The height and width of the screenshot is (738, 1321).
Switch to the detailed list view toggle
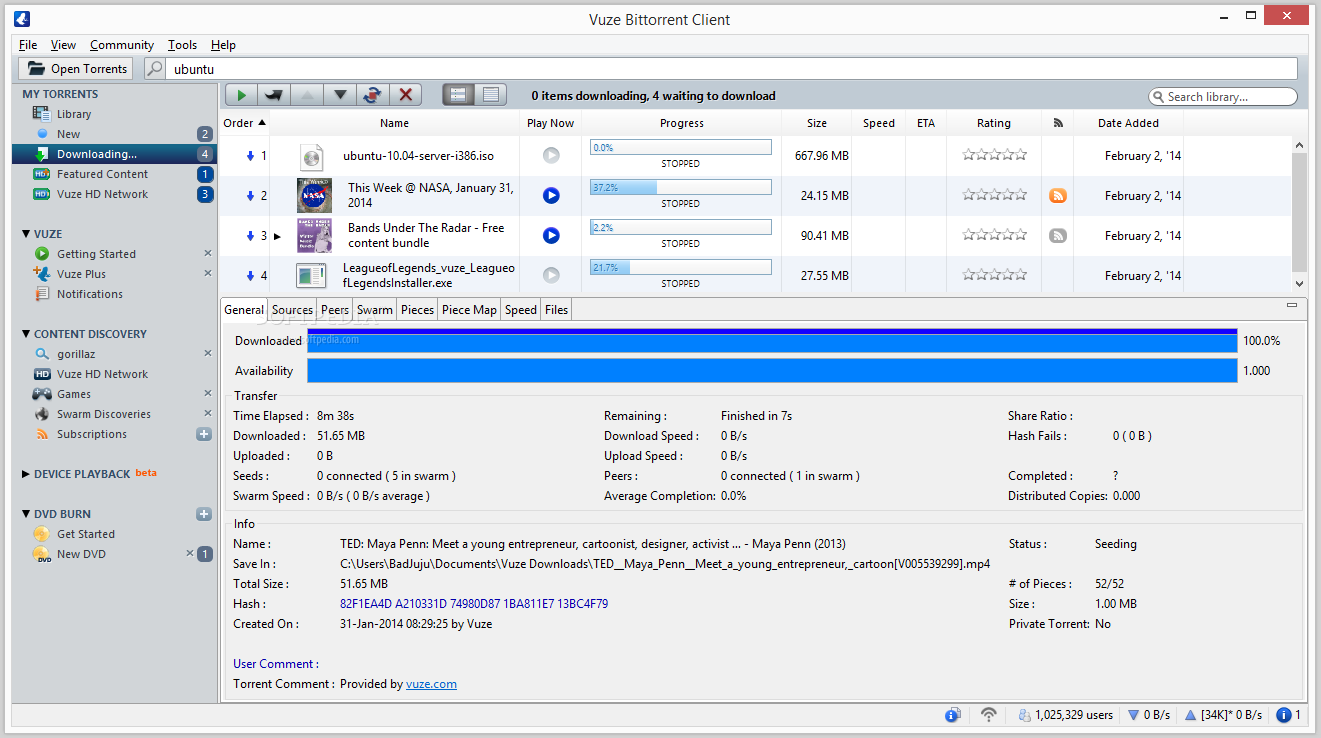click(x=459, y=95)
